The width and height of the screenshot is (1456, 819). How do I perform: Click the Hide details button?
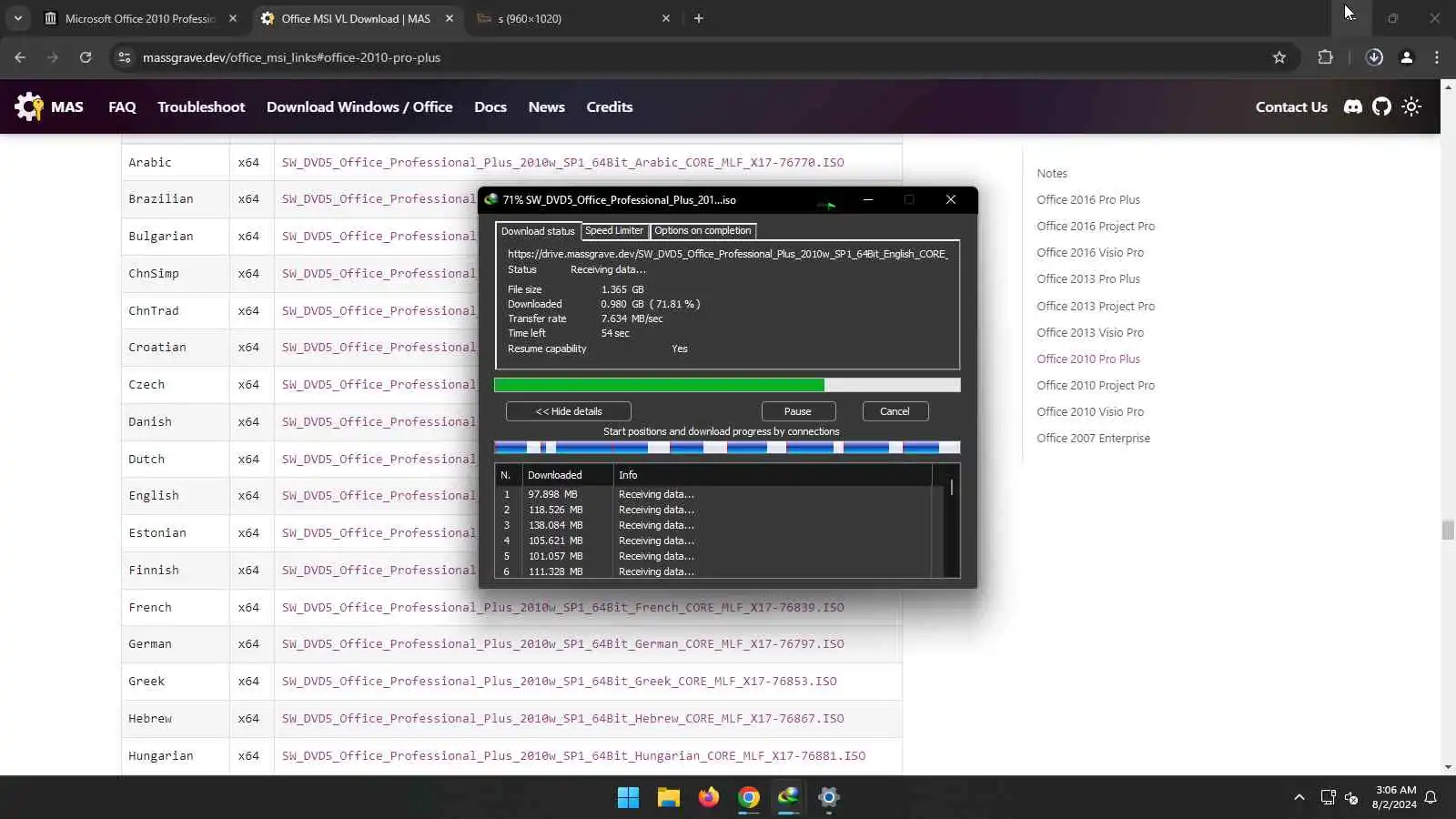click(569, 411)
